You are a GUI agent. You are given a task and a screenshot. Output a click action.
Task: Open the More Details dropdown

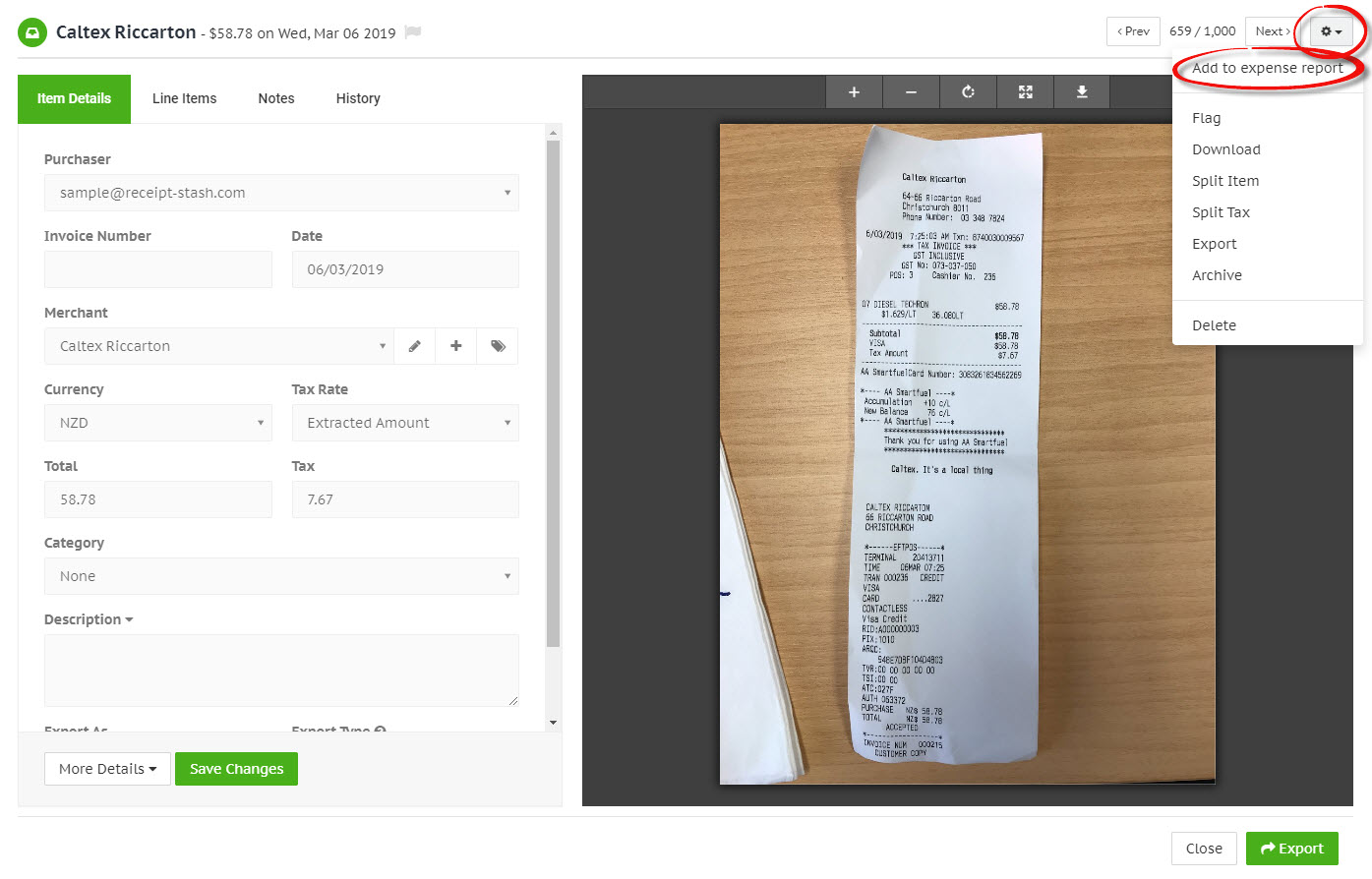[x=106, y=768]
